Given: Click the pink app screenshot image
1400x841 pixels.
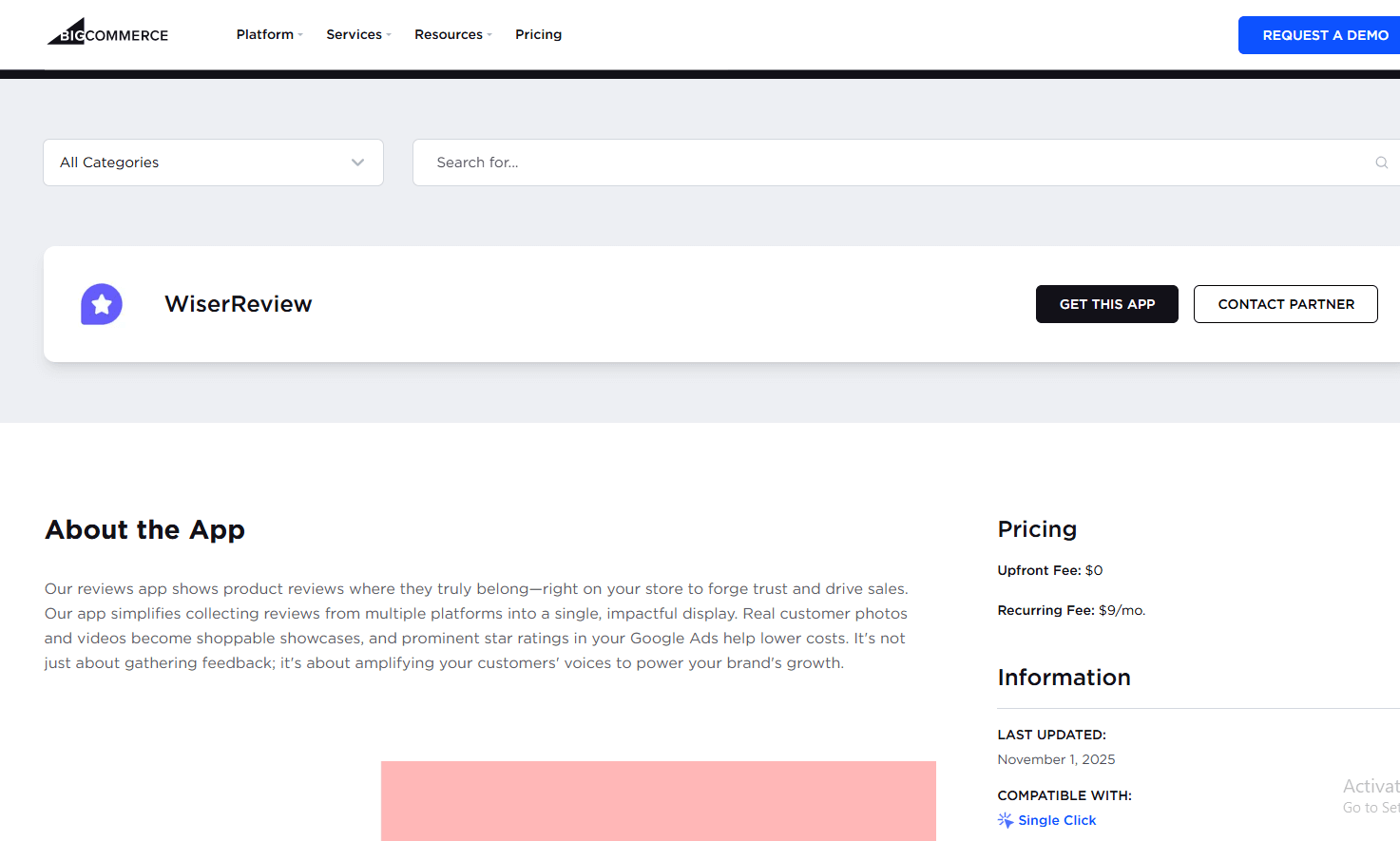Looking at the screenshot, I should pyautogui.click(x=658, y=801).
